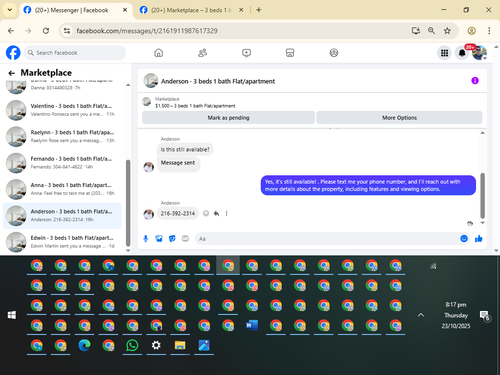500x375 pixels.
Task: Open the Groups icon in top navigation
Action: tap(334, 53)
